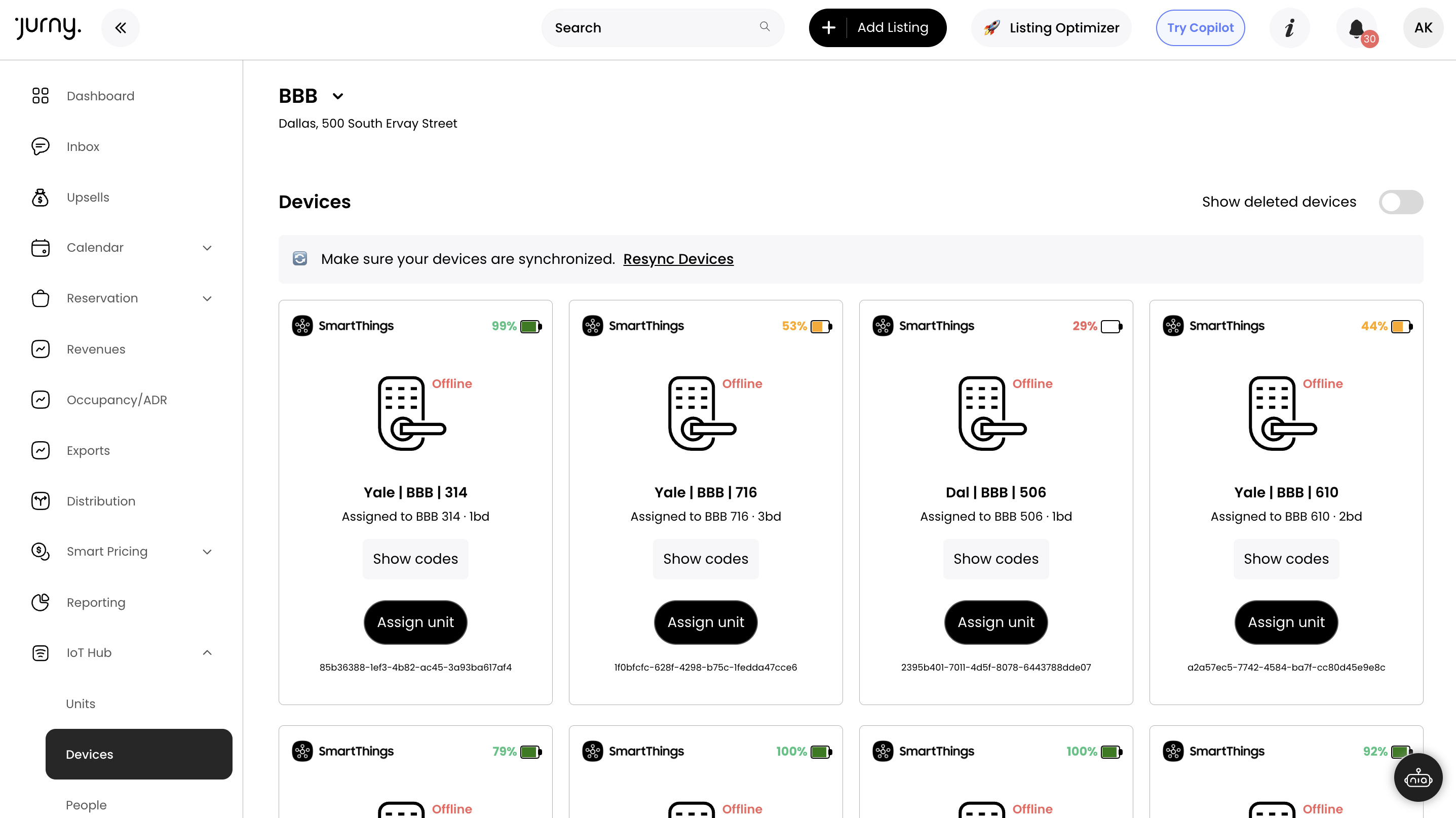Open Upsells from the sidebar

(88, 197)
